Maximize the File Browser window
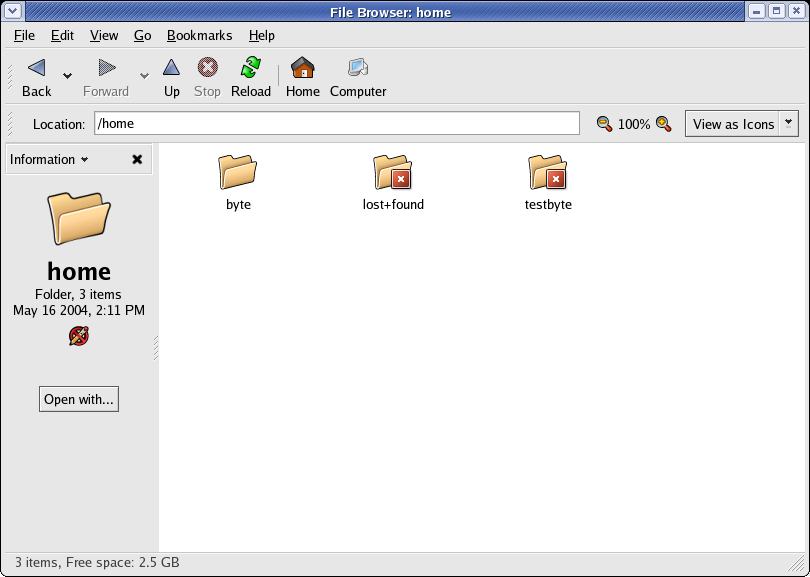The height and width of the screenshot is (577, 810). (x=776, y=11)
